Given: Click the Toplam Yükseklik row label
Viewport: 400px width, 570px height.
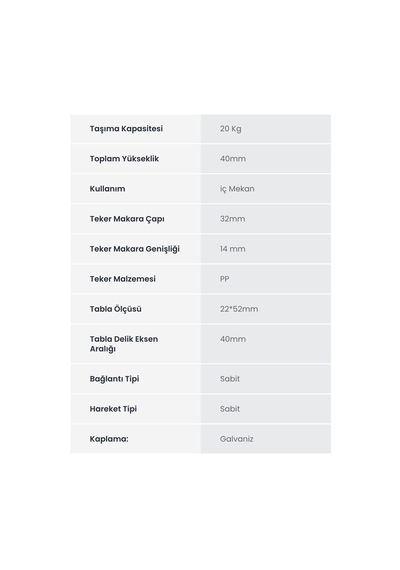Looking at the screenshot, I should (x=124, y=159).
